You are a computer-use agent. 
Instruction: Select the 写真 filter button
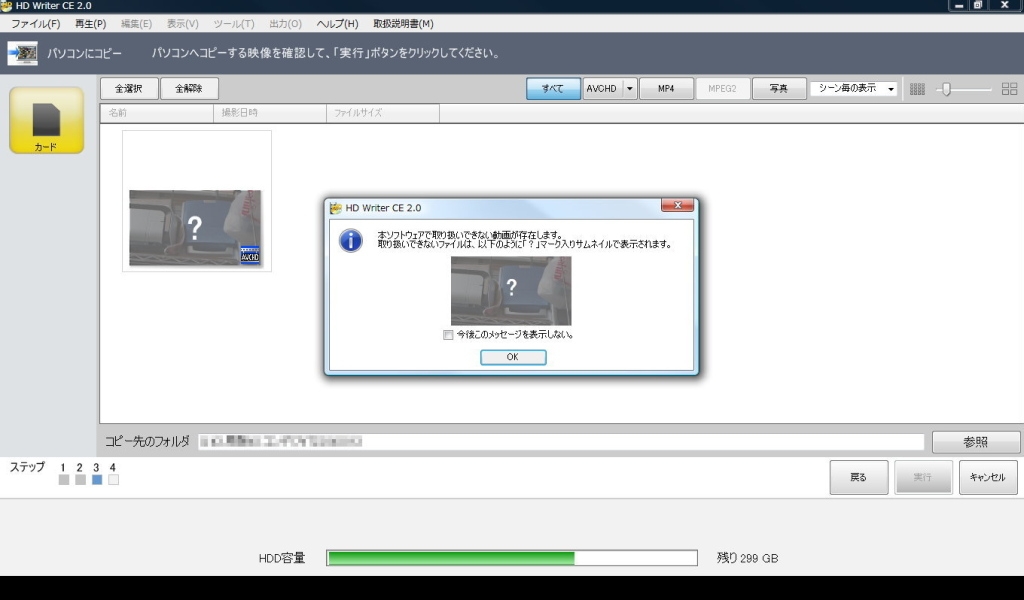tap(778, 89)
